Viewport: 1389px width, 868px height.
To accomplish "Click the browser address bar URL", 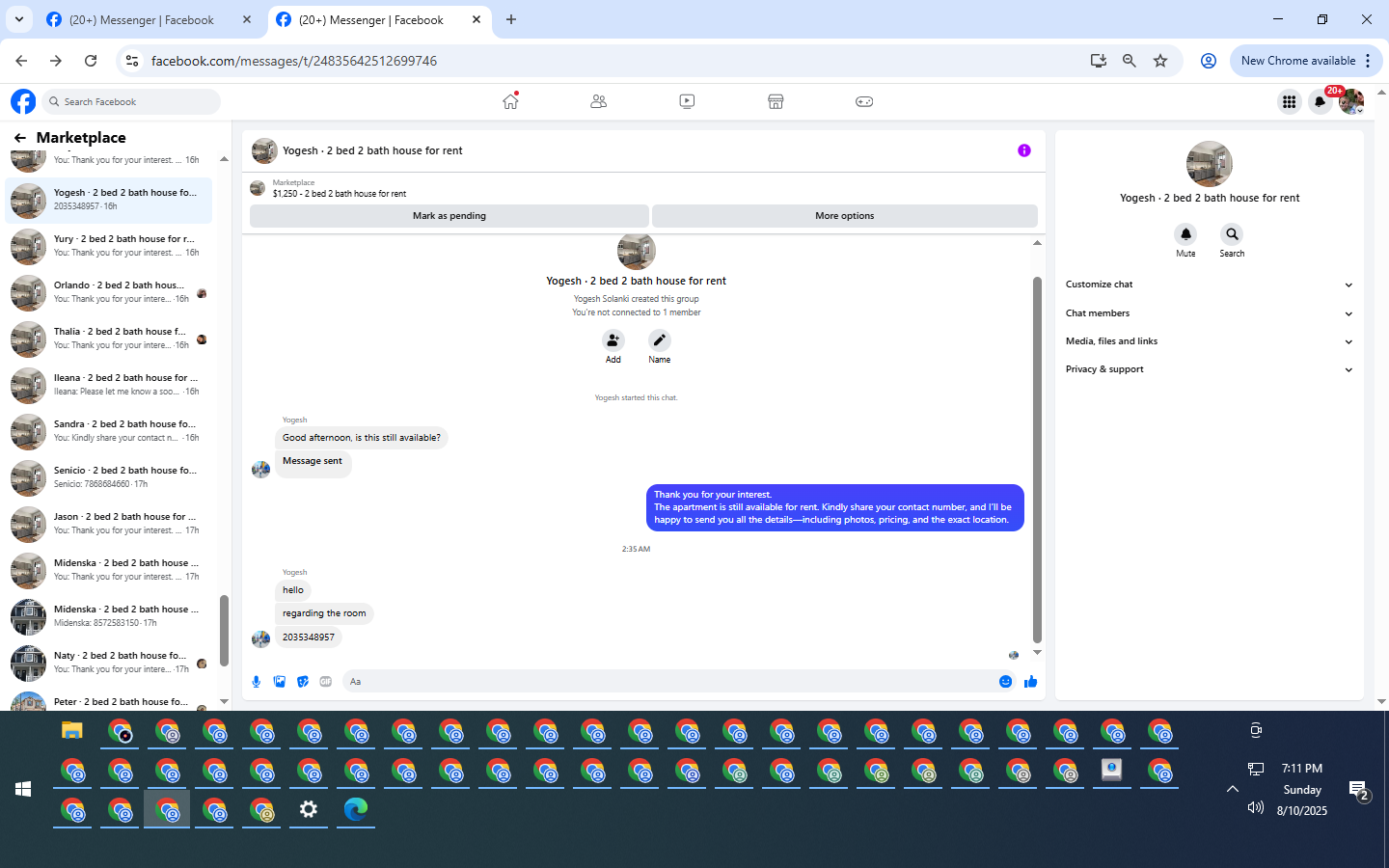I will 294,61.
